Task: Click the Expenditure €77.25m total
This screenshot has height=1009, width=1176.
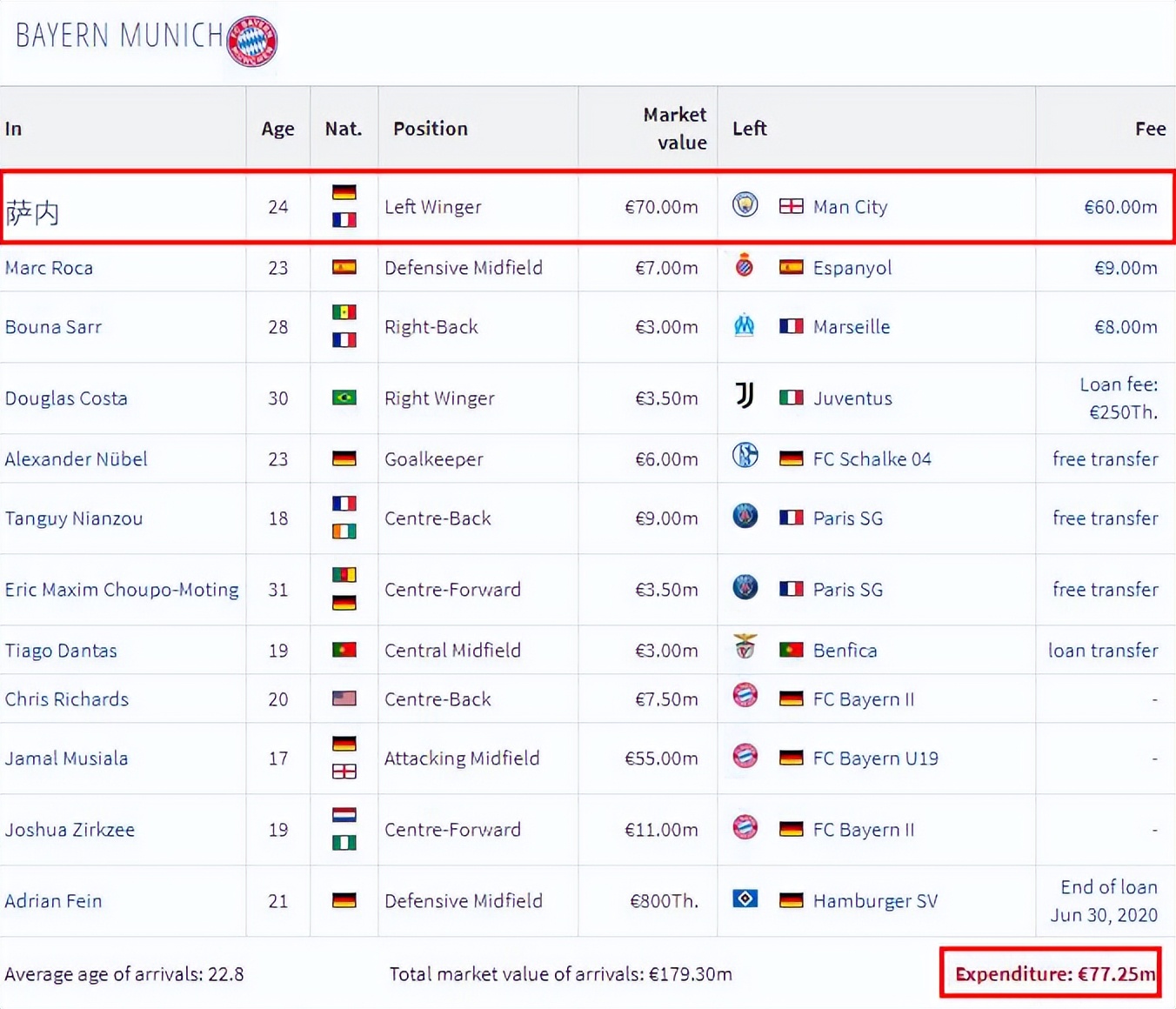Action: (x=1055, y=974)
